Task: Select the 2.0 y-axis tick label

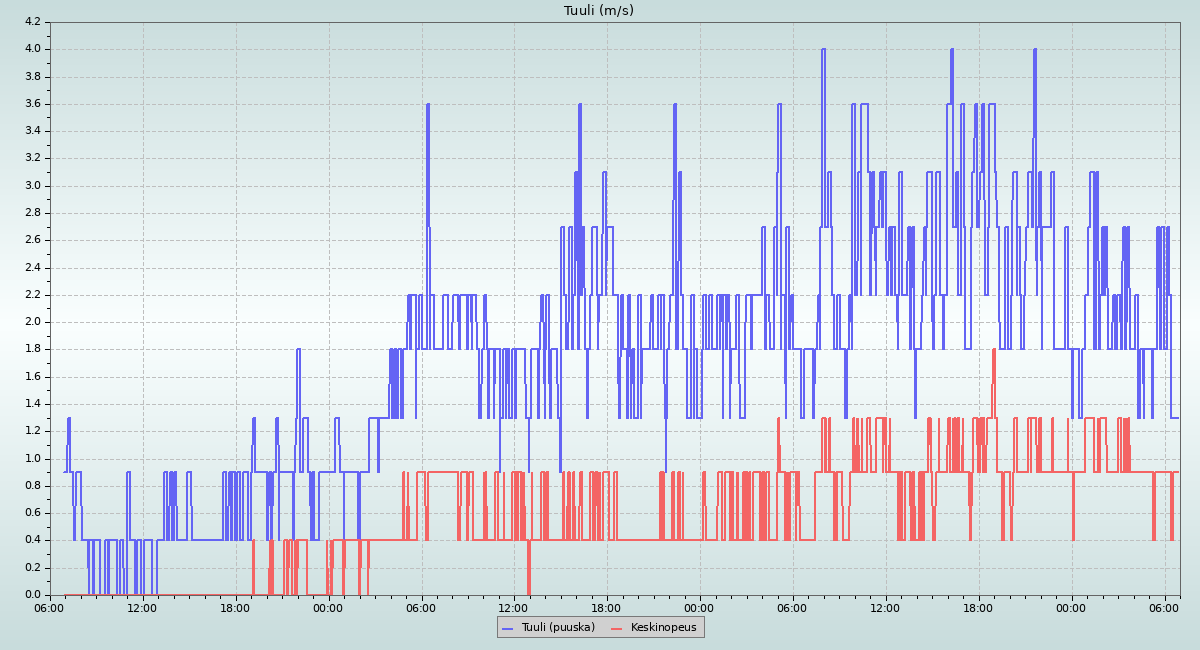Action: (x=32, y=321)
